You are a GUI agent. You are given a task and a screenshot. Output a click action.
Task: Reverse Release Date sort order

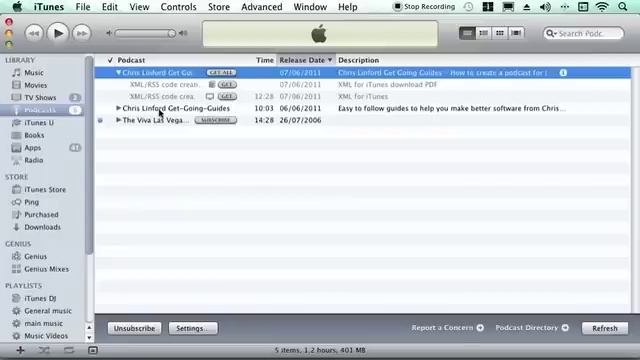pos(306,60)
